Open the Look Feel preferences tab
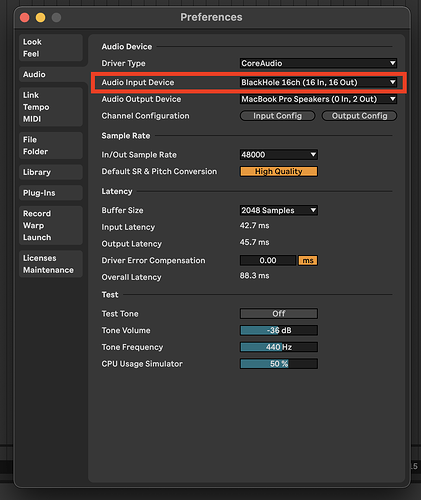 point(51,48)
